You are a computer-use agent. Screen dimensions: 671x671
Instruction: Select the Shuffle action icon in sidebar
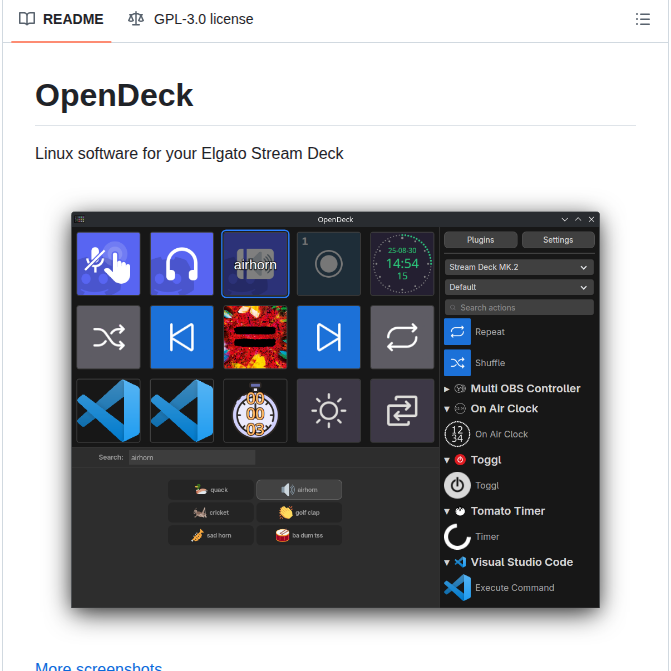pyautogui.click(x=457, y=363)
